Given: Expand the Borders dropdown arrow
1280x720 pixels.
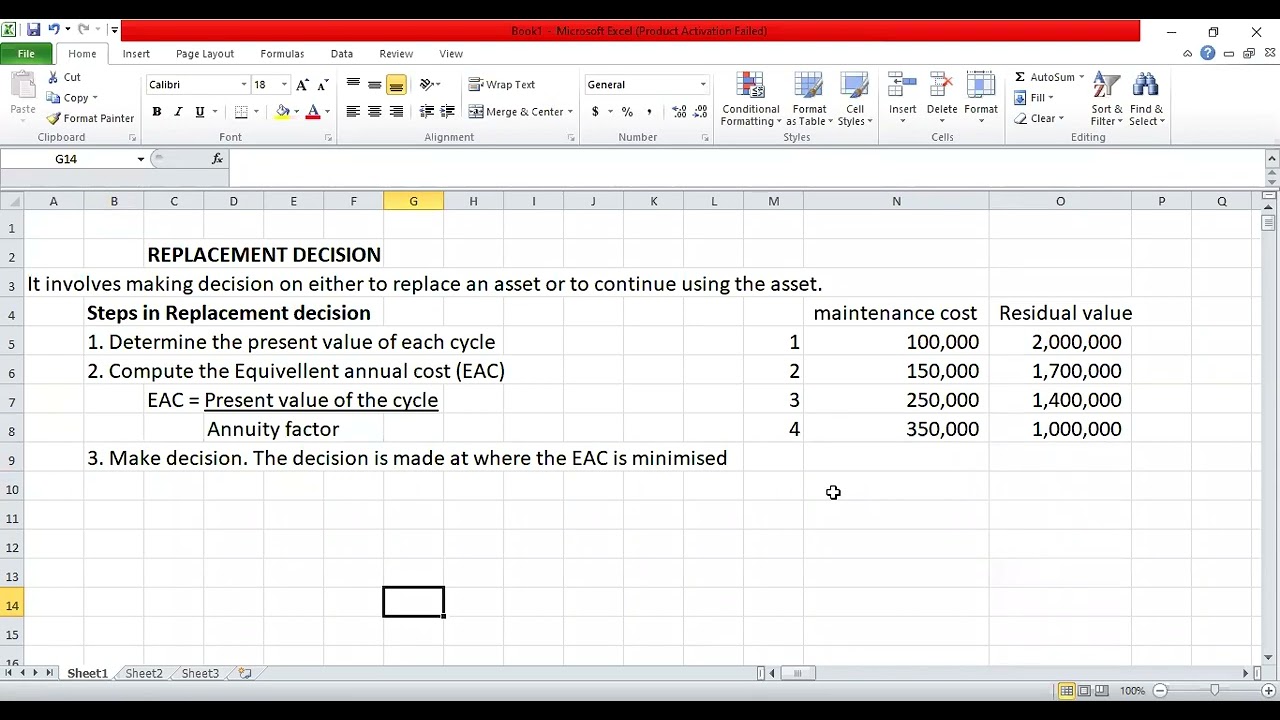Looking at the screenshot, I should point(256,112).
